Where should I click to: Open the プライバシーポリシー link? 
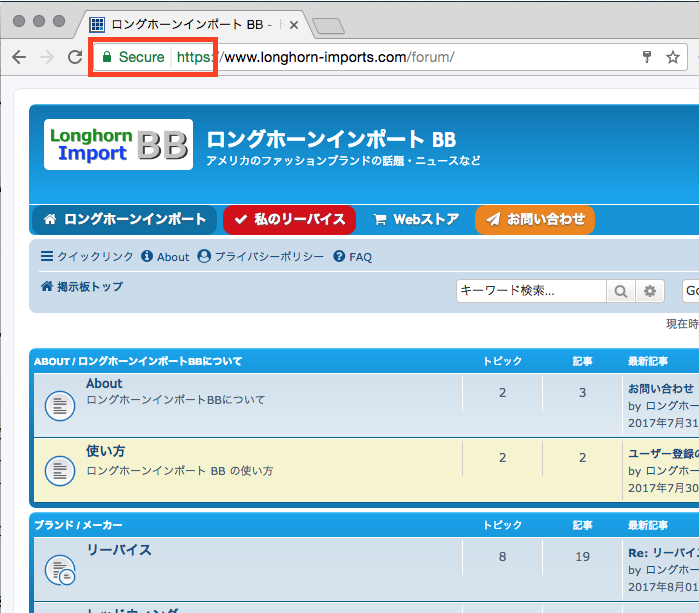pyautogui.click(x=260, y=257)
